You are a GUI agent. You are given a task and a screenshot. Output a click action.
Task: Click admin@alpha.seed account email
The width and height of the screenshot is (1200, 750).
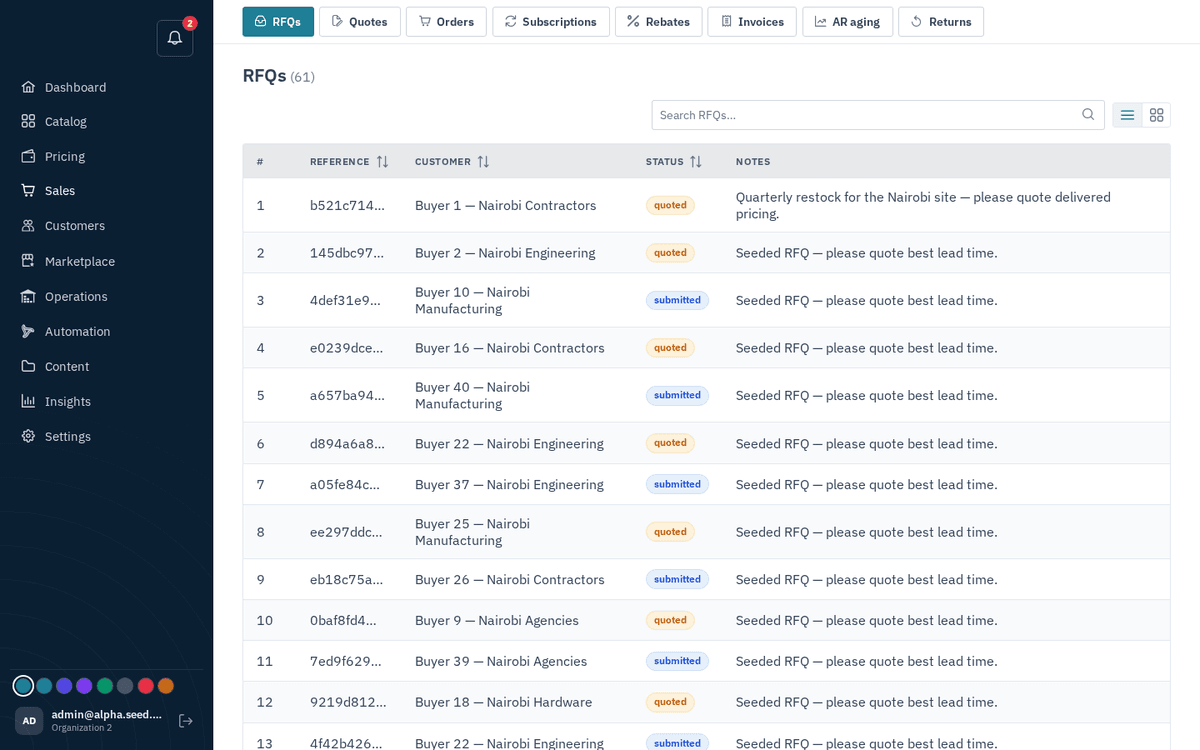click(107, 714)
